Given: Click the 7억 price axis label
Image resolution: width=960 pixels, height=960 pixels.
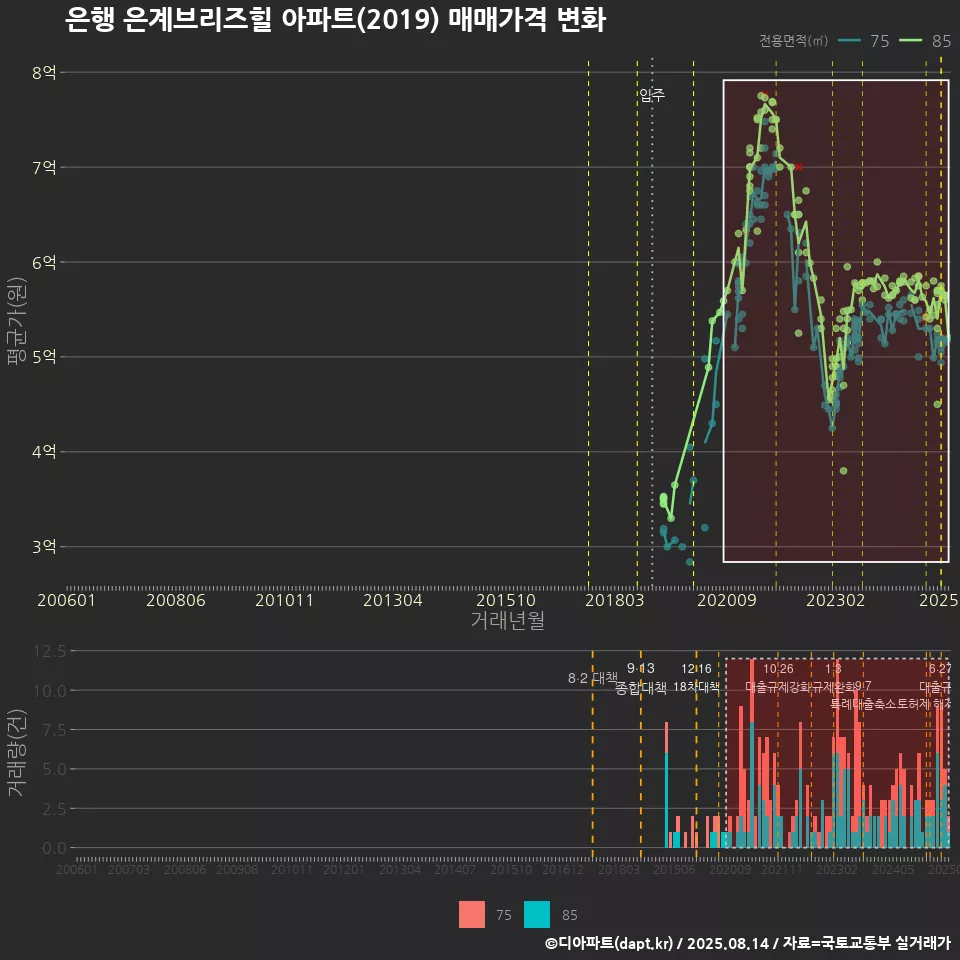Looking at the screenshot, I should click(x=44, y=167).
